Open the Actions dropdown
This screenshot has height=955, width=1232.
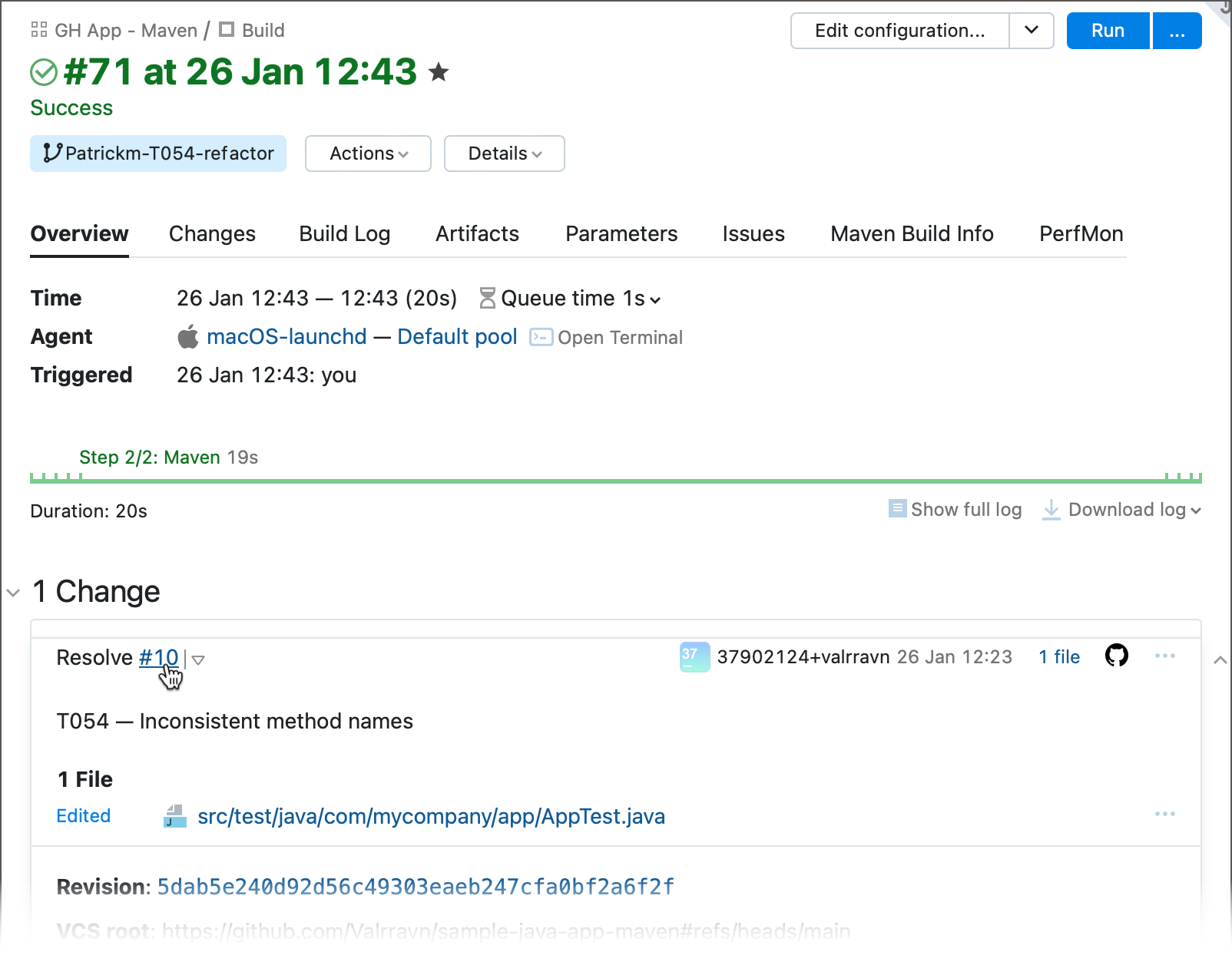pos(367,154)
